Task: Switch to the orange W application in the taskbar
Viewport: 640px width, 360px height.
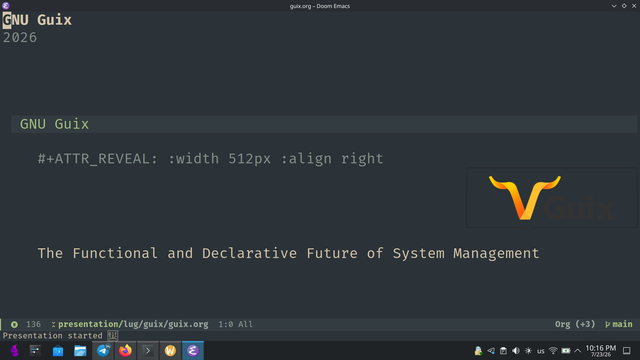Action: tap(170, 351)
